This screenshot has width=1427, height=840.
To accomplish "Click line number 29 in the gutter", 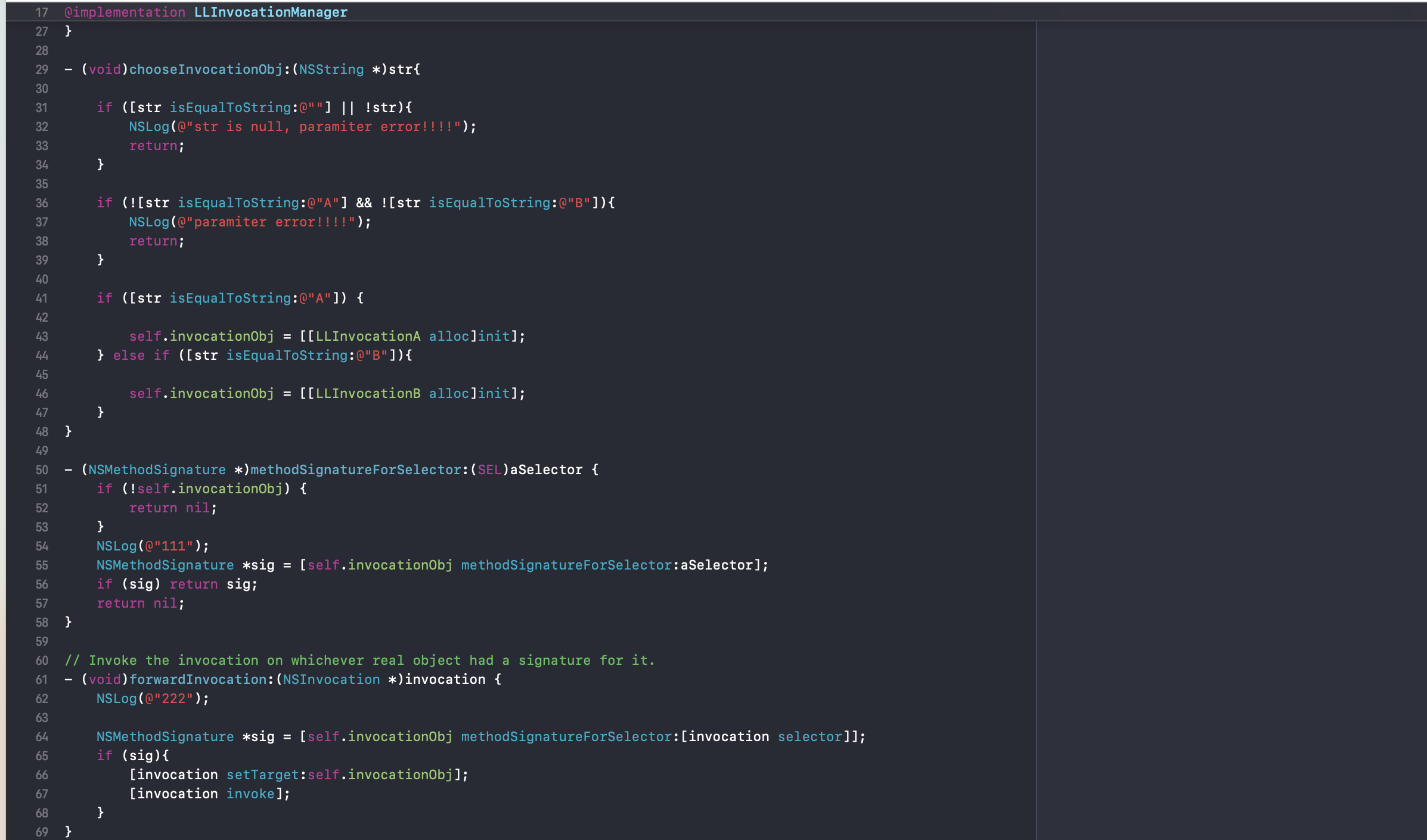I will point(42,69).
